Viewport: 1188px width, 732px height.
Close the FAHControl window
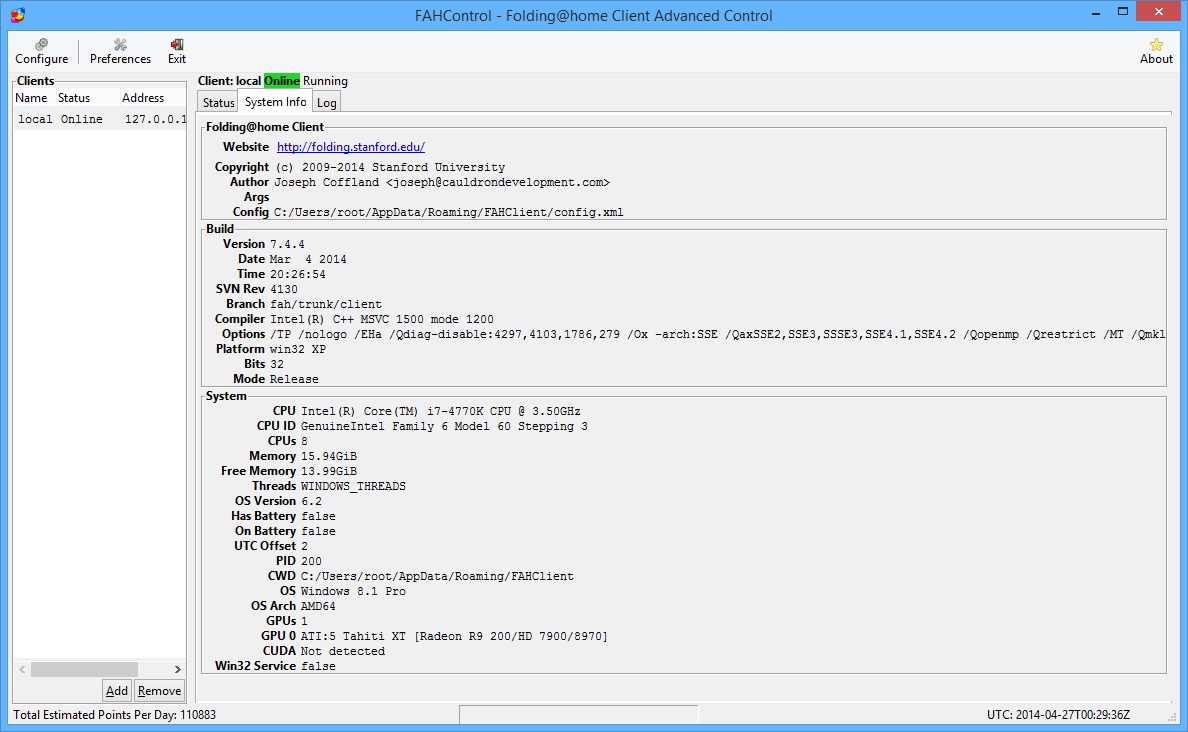click(x=1158, y=11)
